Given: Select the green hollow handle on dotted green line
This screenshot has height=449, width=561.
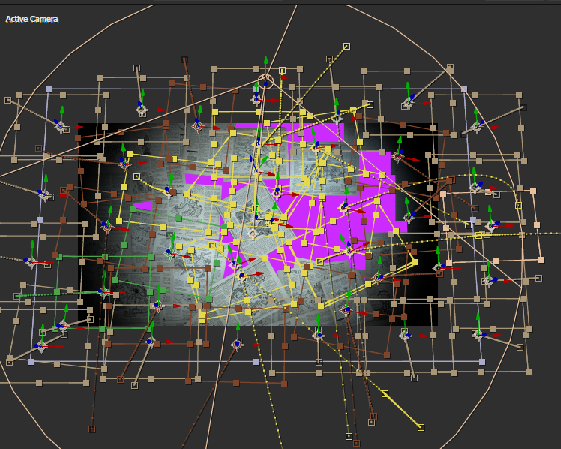Looking at the screenshot, I should click(x=16, y=296).
